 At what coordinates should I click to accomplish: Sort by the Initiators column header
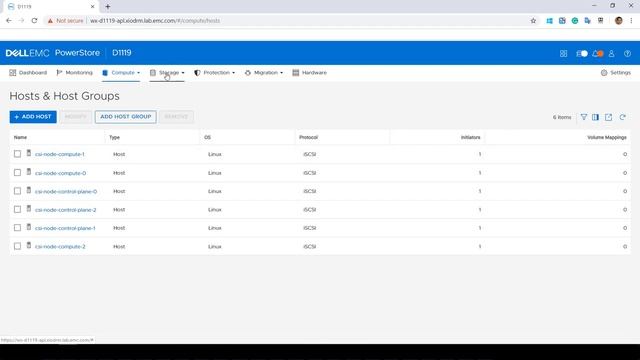(x=470, y=138)
